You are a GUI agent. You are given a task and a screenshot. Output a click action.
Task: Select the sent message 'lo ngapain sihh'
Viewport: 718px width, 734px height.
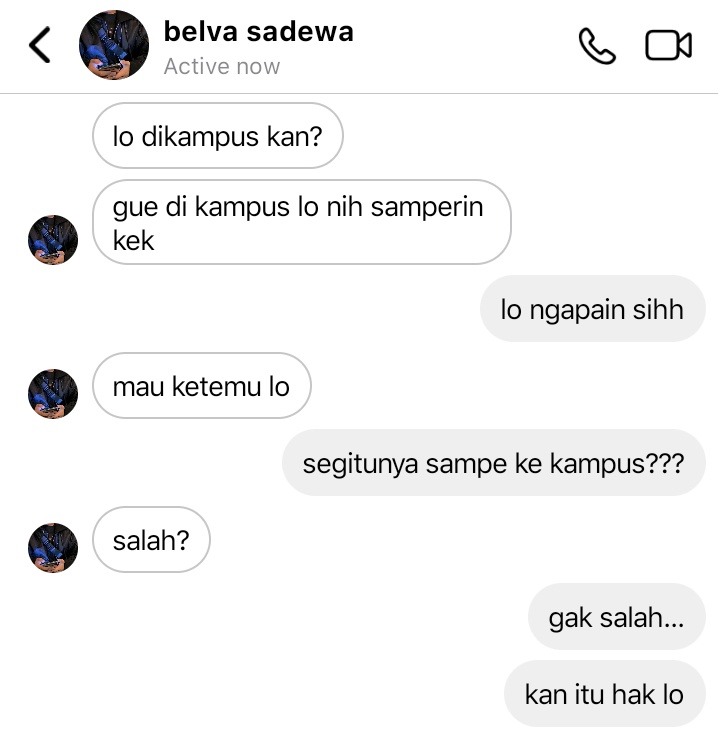(x=593, y=308)
